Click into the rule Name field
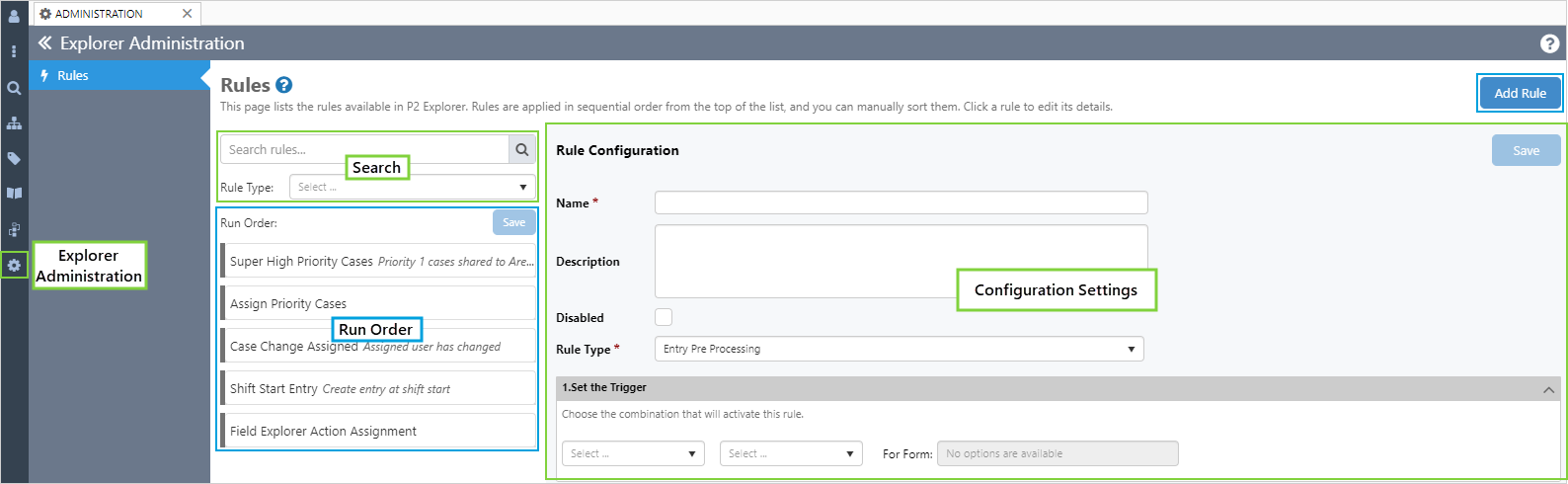Viewport: 1568px width, 484px height. (901, 202)
